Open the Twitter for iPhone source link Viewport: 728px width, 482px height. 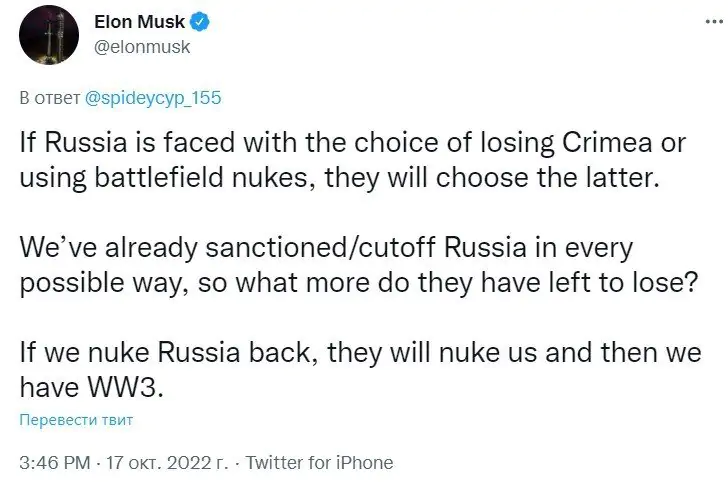click(319, 462)
